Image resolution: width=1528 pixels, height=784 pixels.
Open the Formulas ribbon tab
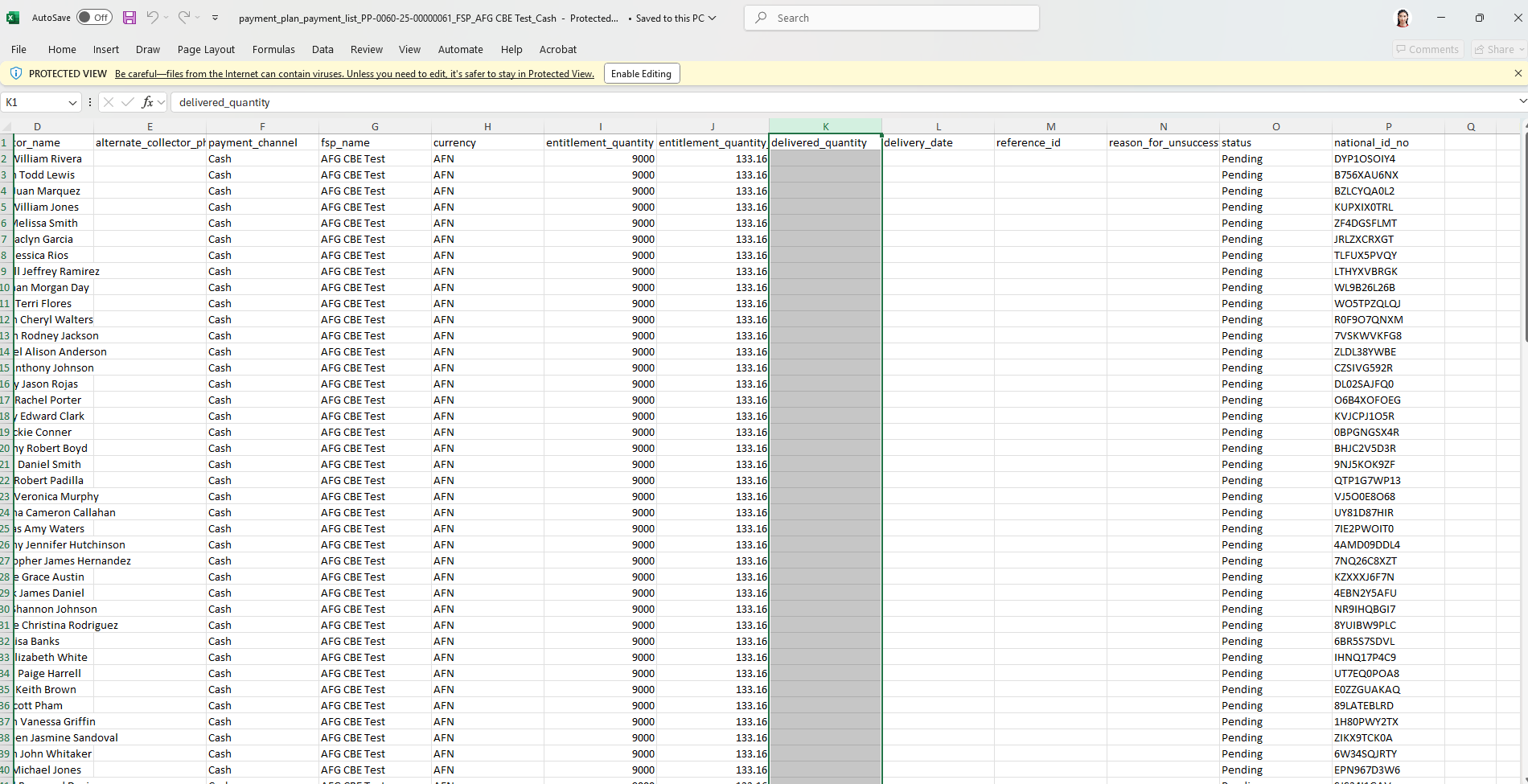[273, 49]
